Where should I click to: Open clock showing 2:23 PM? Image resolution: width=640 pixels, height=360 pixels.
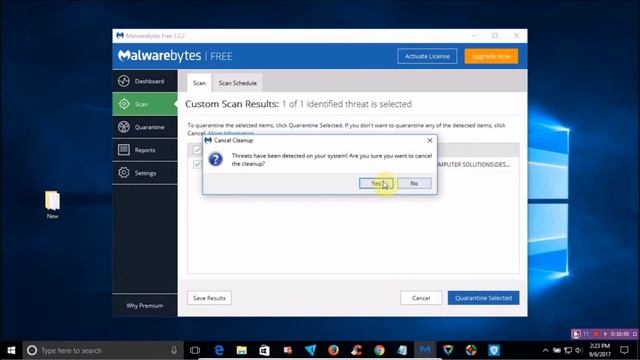[x=600, y=350]
